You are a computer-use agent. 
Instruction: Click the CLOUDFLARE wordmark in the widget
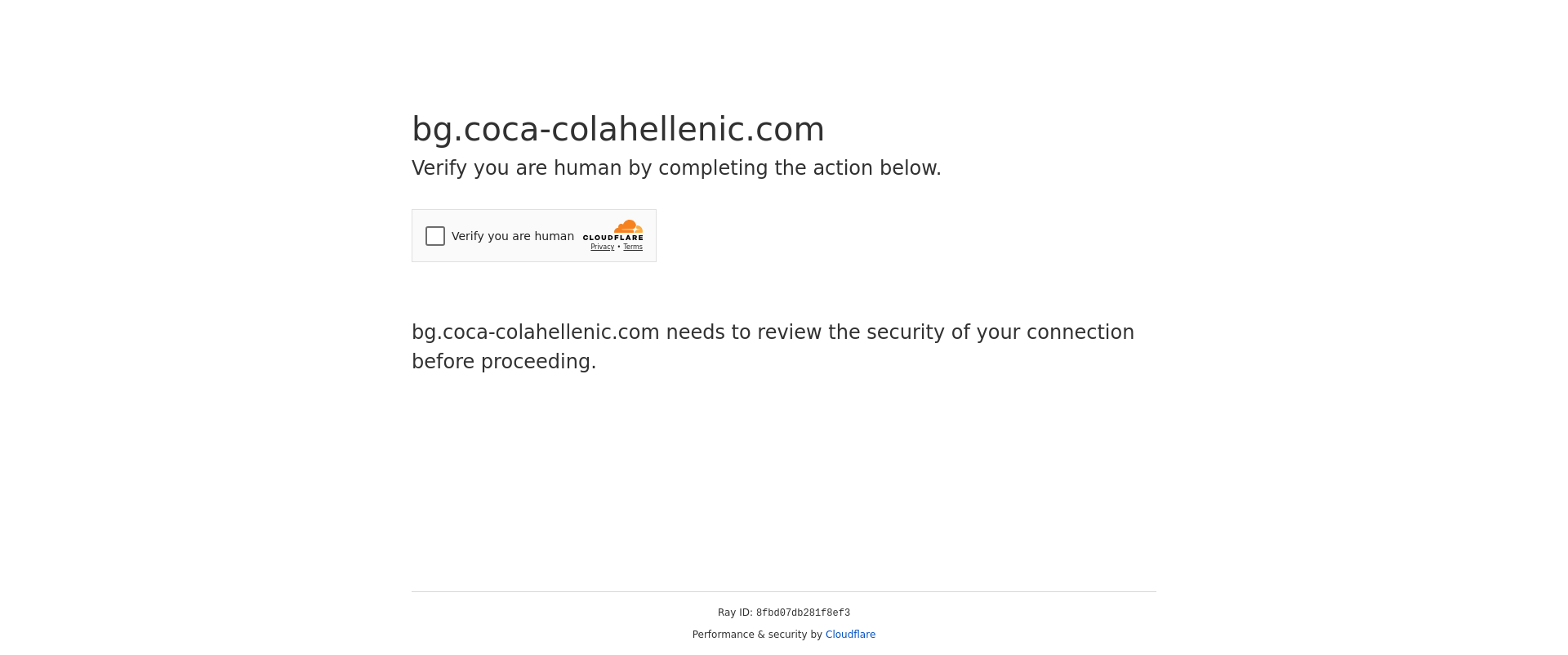612,238
